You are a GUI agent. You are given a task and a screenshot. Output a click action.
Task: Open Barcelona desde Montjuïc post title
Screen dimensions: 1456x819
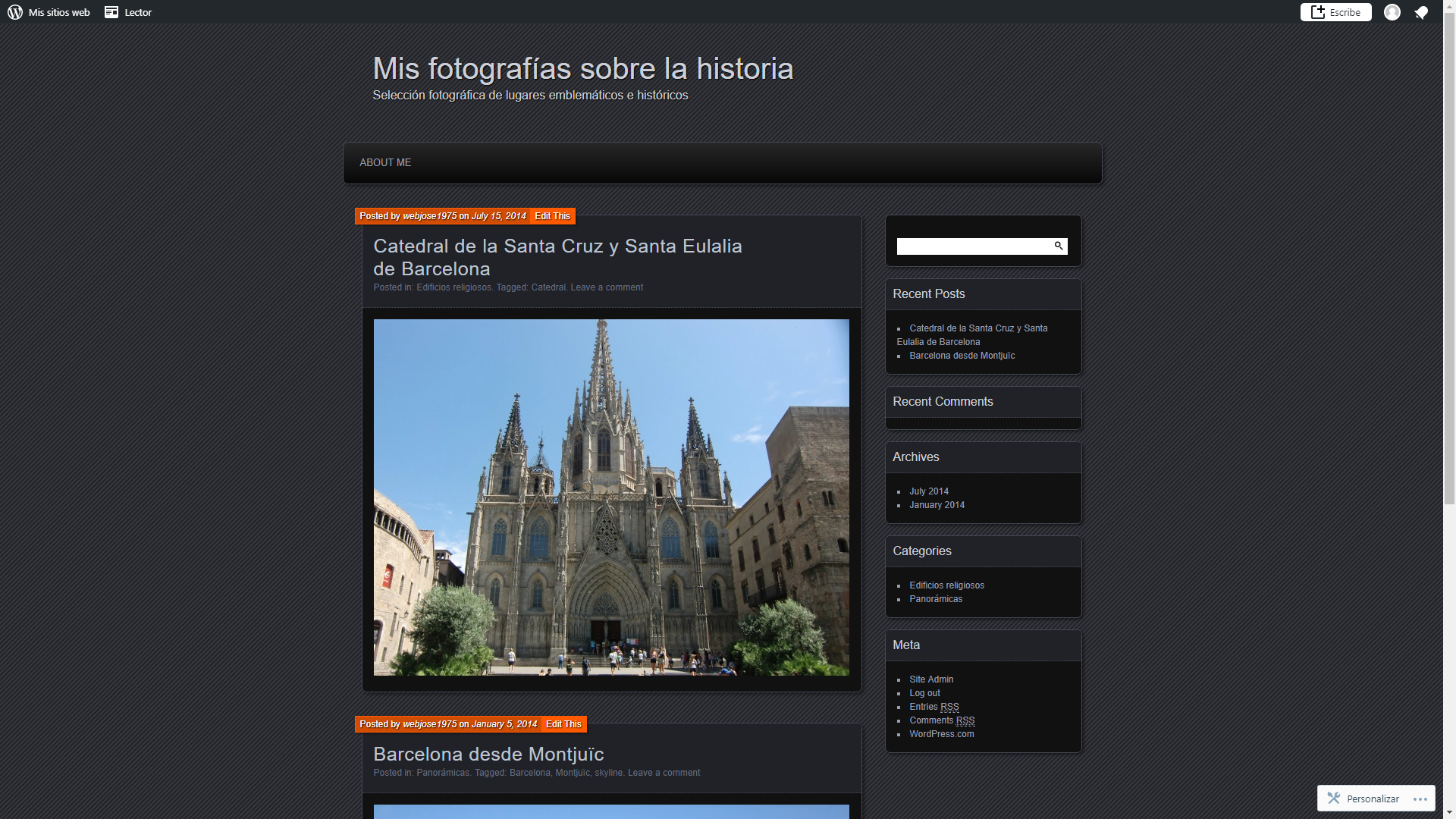point(488,754)
